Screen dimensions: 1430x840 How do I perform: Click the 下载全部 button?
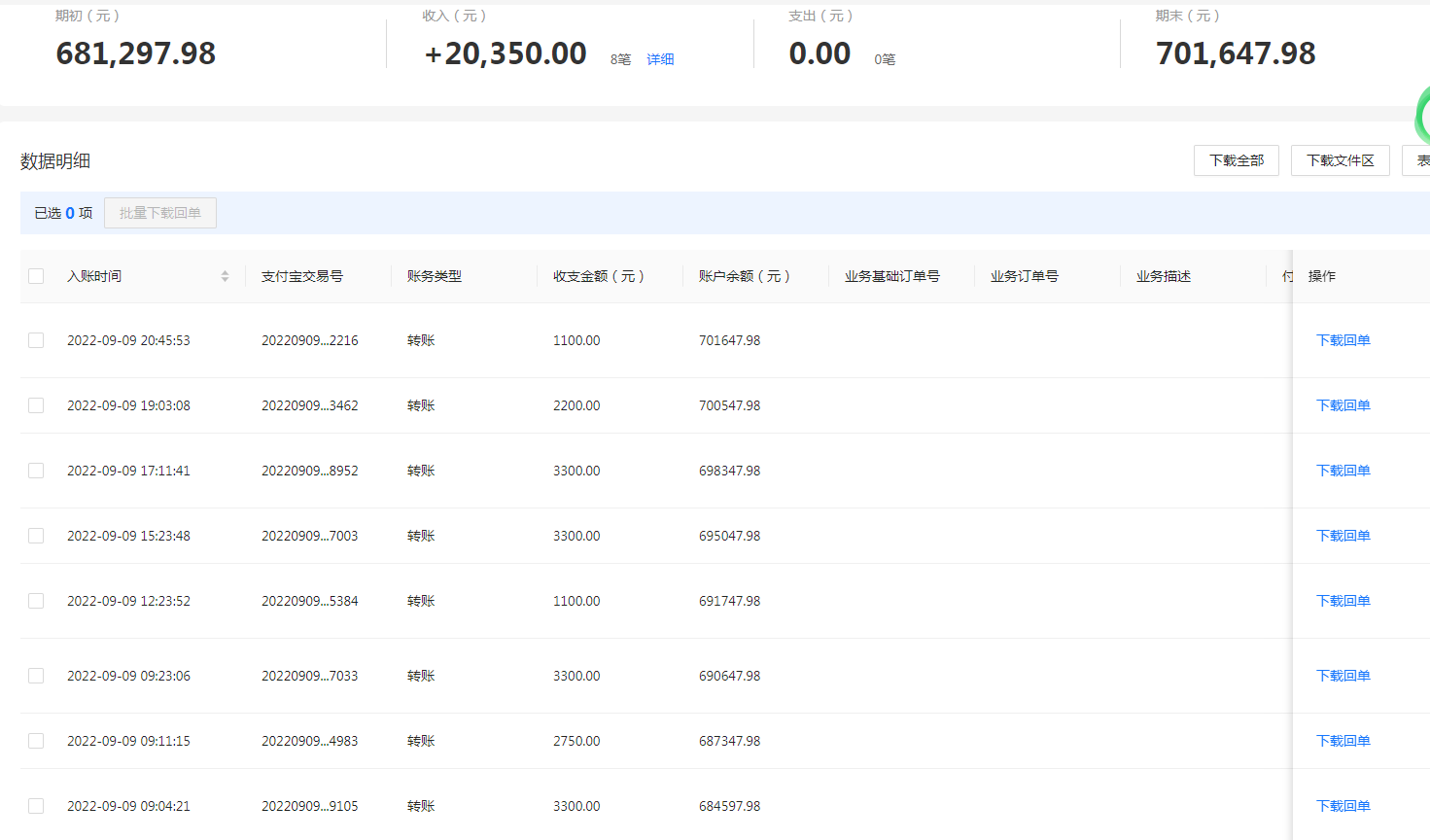pos(1237,160)
